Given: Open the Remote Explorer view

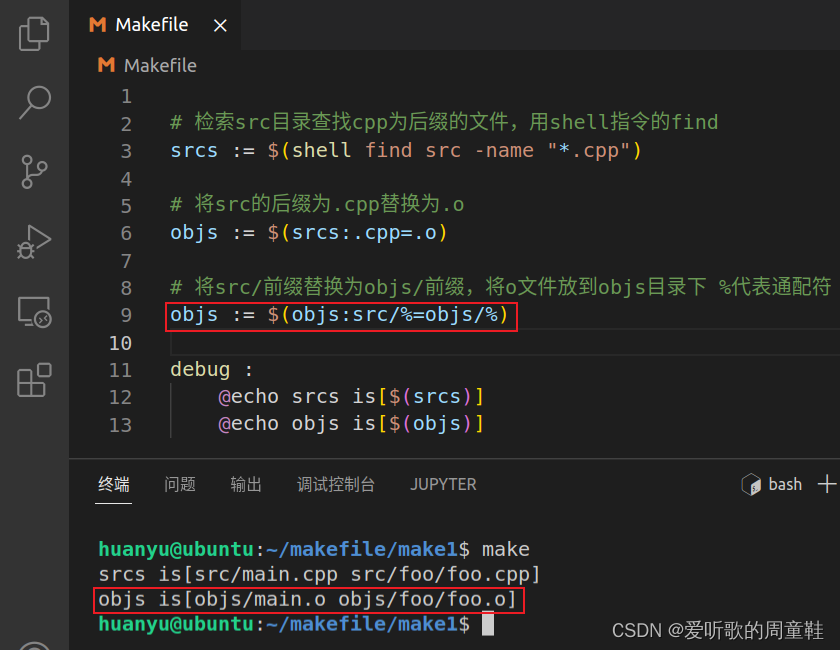Looking at the screenshot, I should coord(34,311).
